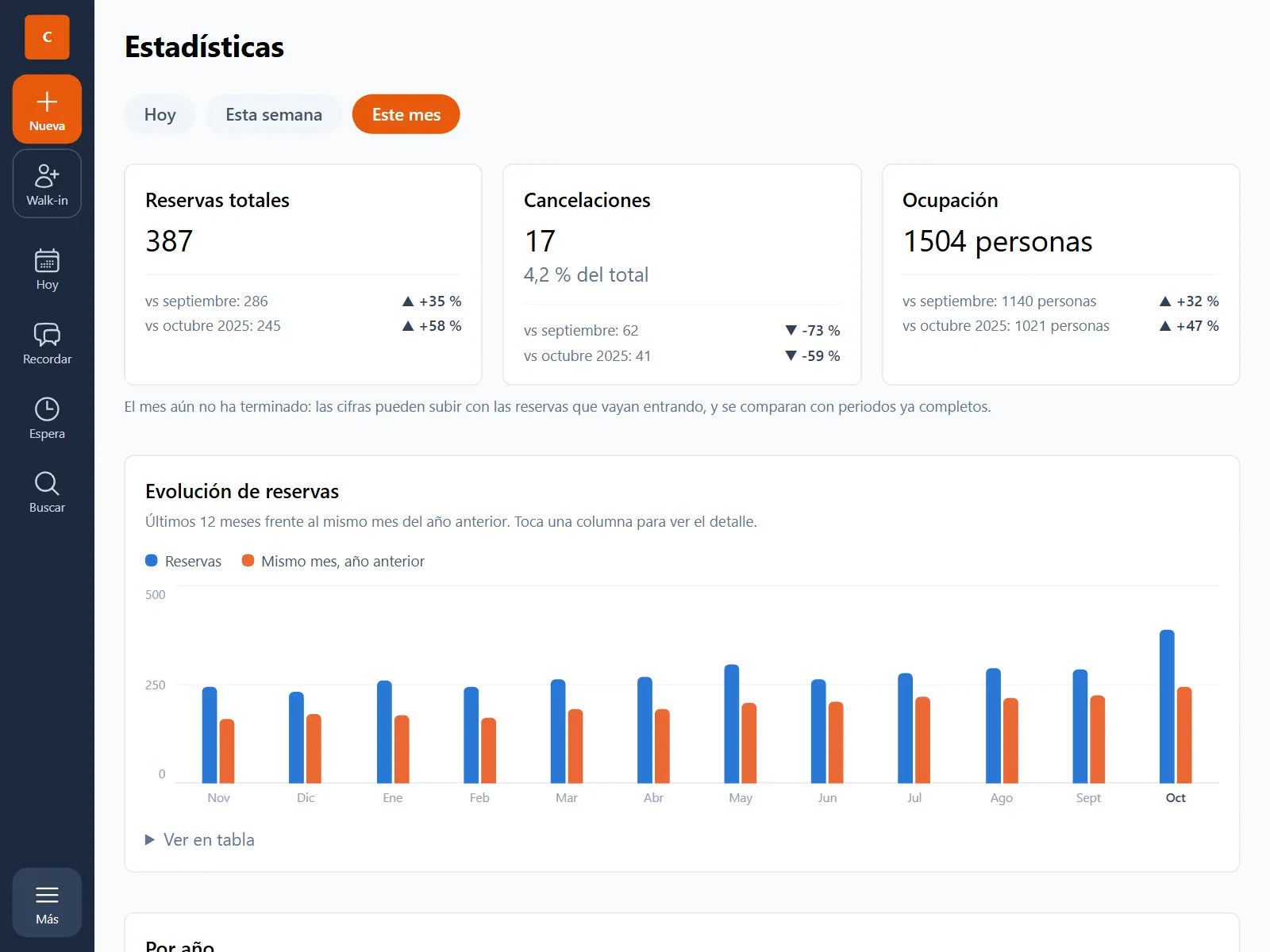Click the Feb month label
The width and height of the screenshot is (1270, 952).
click(479, 798)
